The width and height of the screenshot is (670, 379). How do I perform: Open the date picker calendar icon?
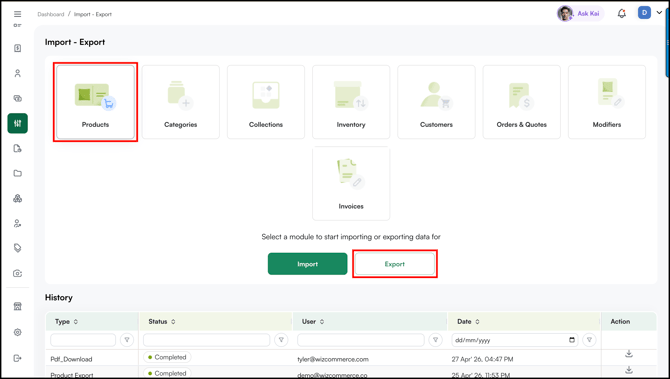(x=572, y=340)
